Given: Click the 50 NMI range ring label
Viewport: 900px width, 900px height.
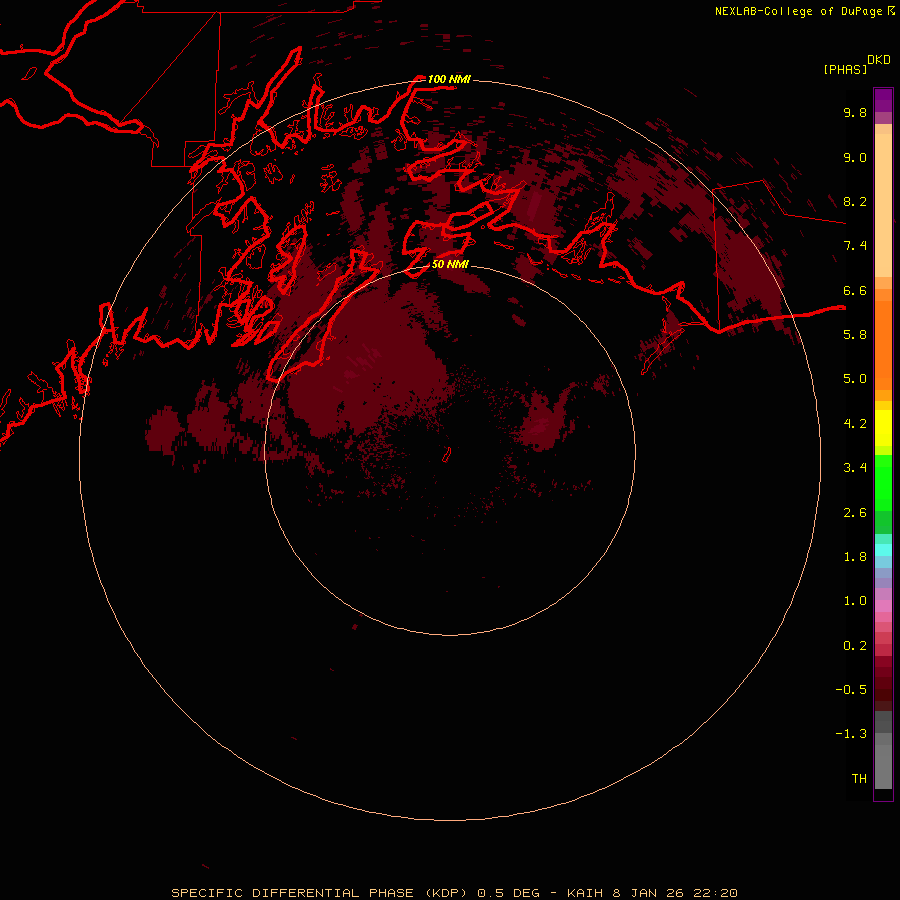Looking at the screenshot, I should tap(450, 264).
